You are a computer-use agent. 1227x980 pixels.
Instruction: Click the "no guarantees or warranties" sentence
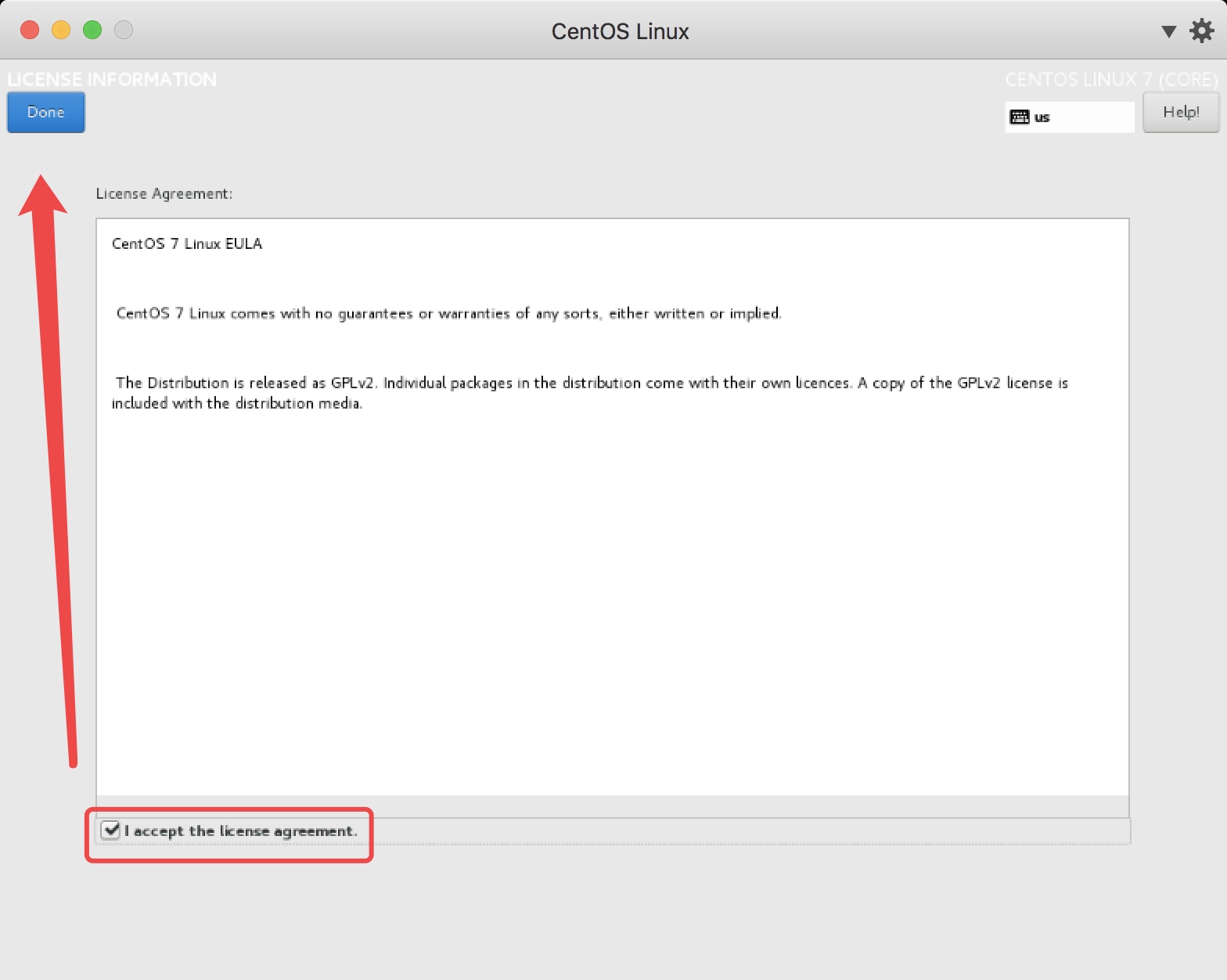(x=448, y=313)
